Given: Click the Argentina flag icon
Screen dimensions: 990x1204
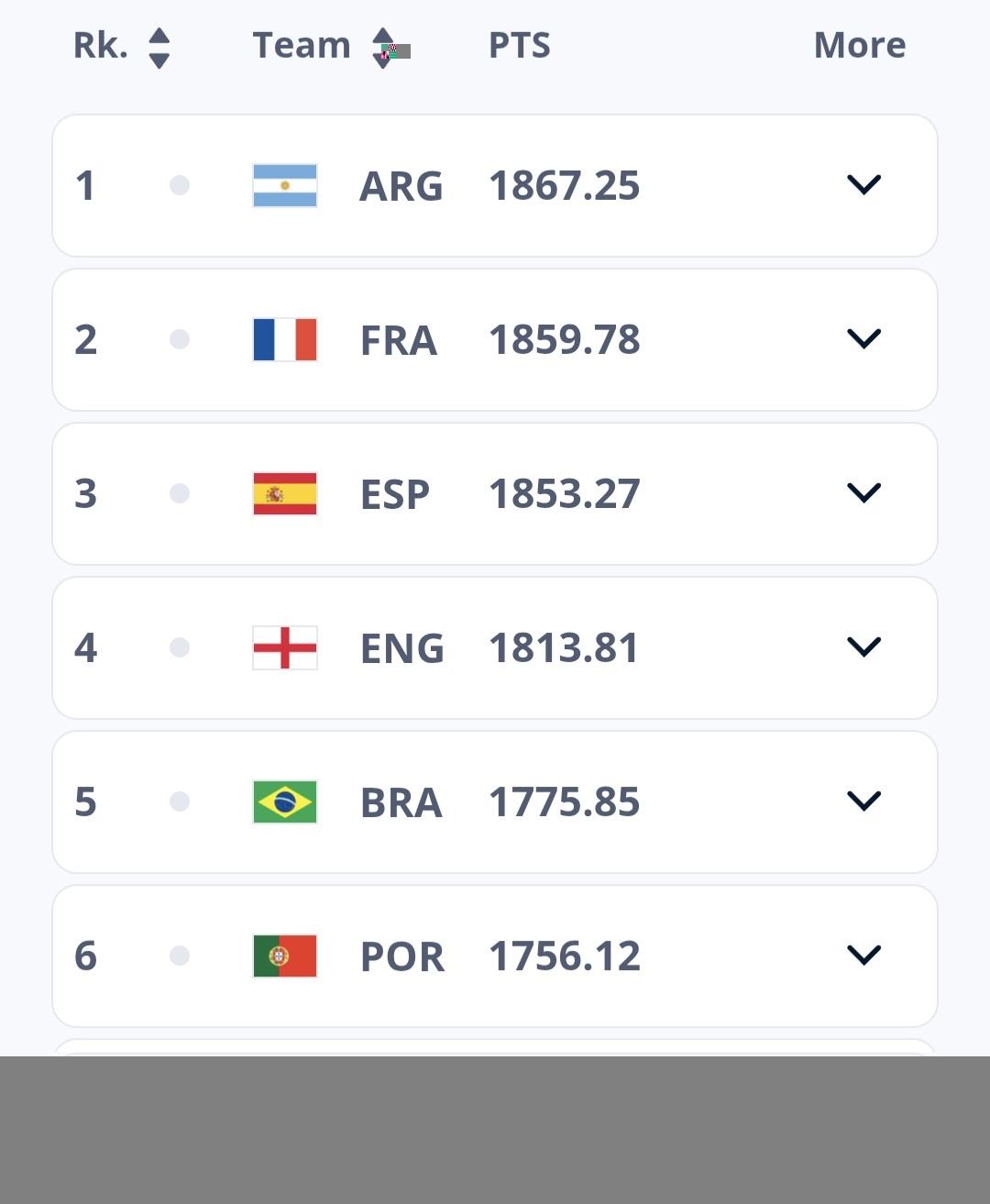Looking at the screenshot, I should click(285, 186).
